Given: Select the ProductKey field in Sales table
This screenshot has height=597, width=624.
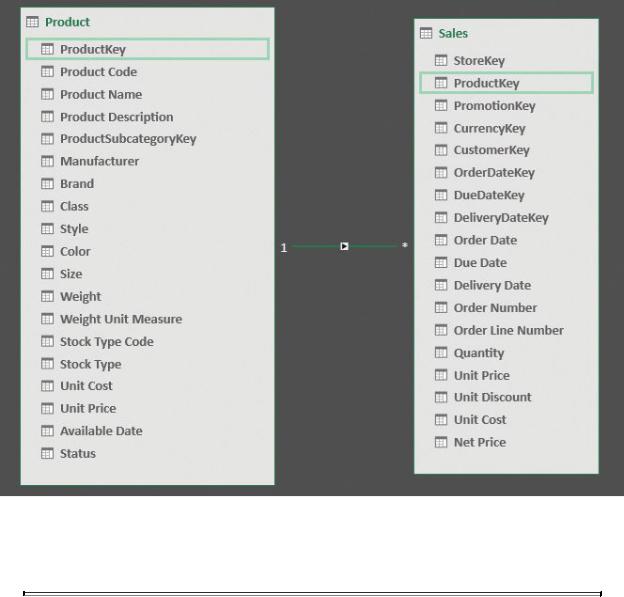Looking at the screenshot, I should pos(506,83).
